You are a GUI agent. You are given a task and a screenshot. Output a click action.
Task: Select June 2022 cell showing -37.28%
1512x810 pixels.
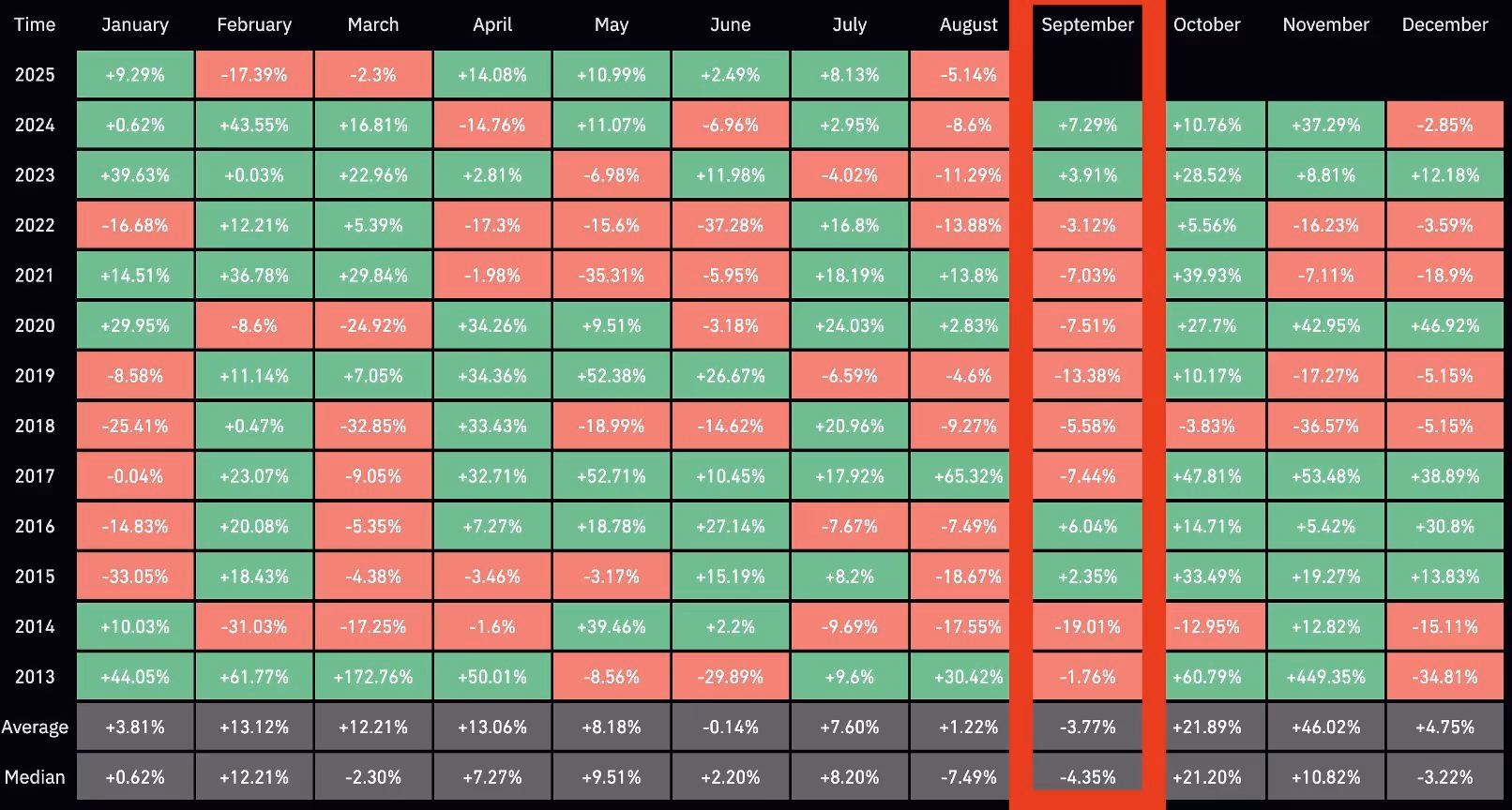731,226
